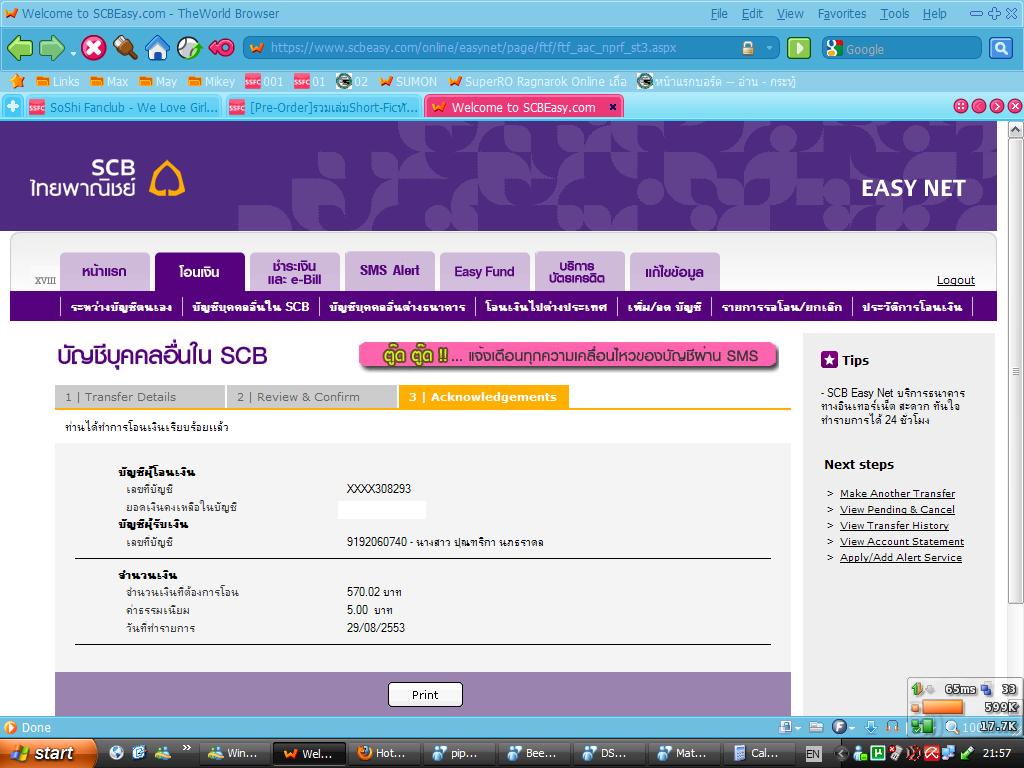Click the Windows start button

(47, 753)
